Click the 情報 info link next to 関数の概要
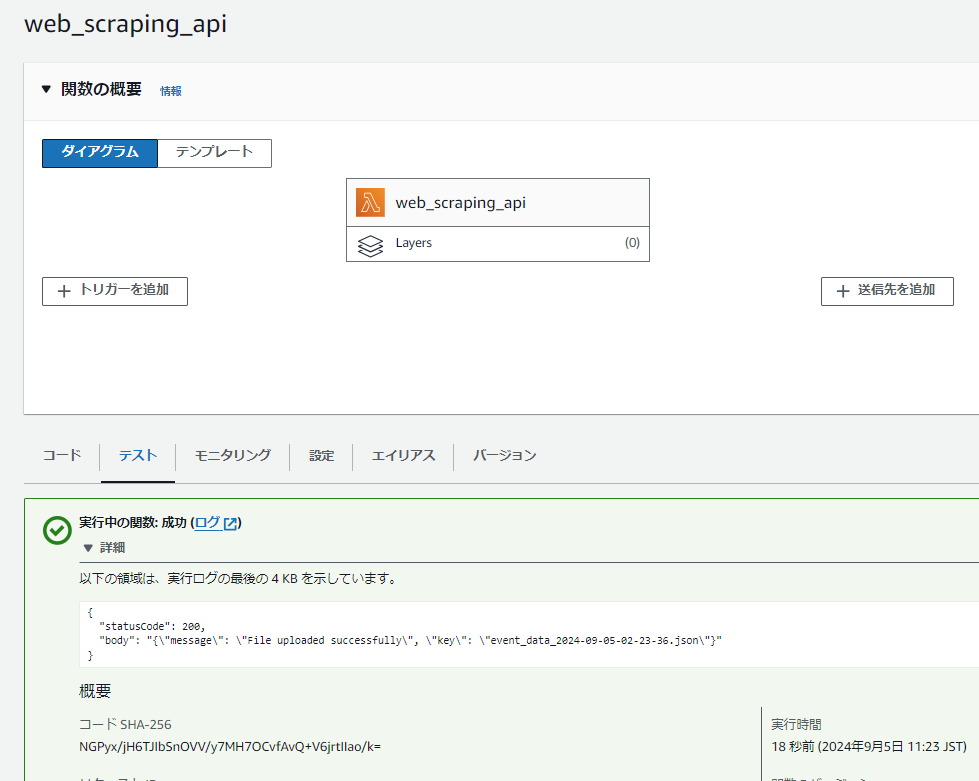Screen dimensions: 979x781 click(170, 90)
